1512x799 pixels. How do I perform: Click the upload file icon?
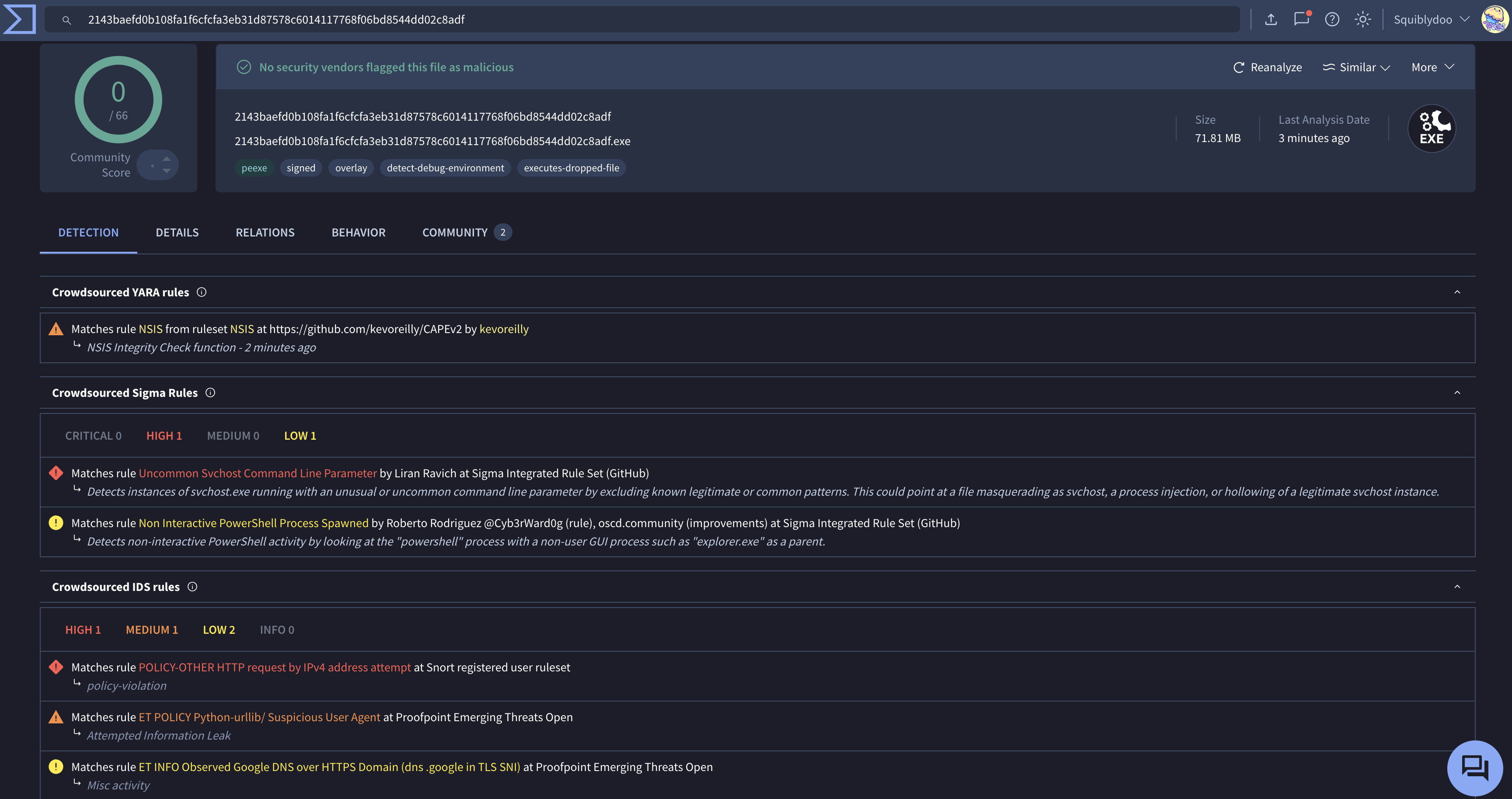click(1271, 19)
